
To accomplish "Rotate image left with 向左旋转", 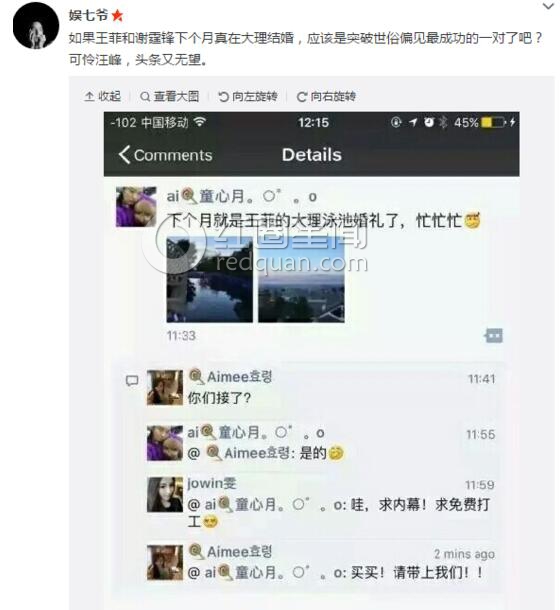I will 248,96.
